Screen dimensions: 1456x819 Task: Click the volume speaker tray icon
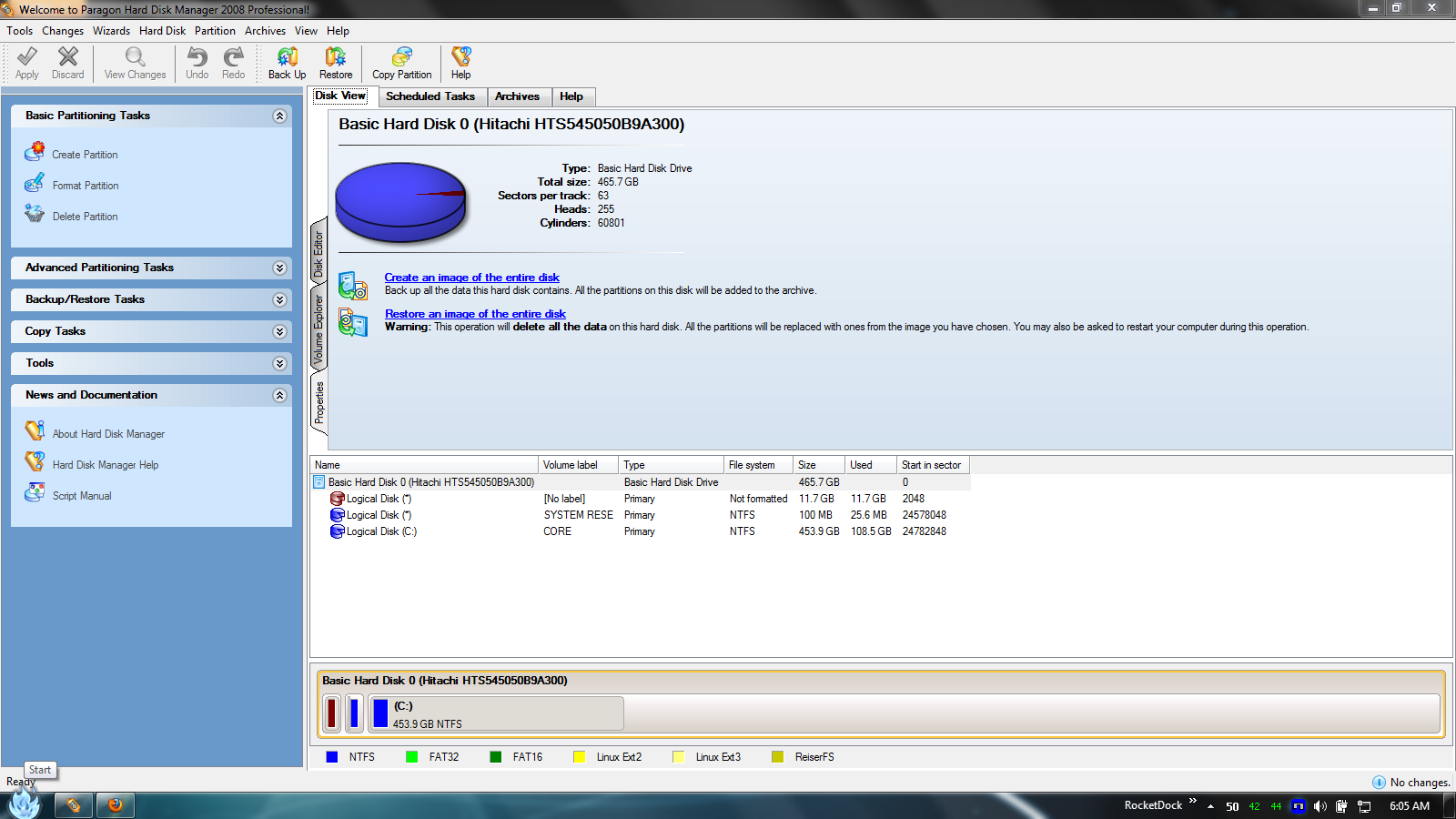pyautogui.click(x=1319, y=806)
